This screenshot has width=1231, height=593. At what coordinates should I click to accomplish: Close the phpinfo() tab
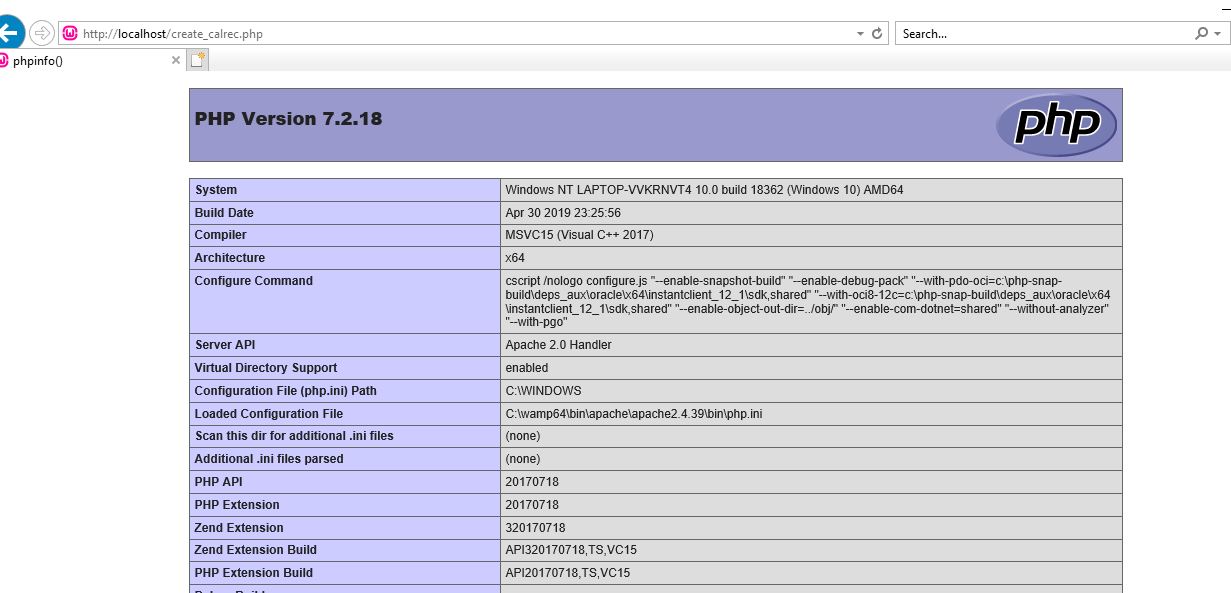[176, 60]
